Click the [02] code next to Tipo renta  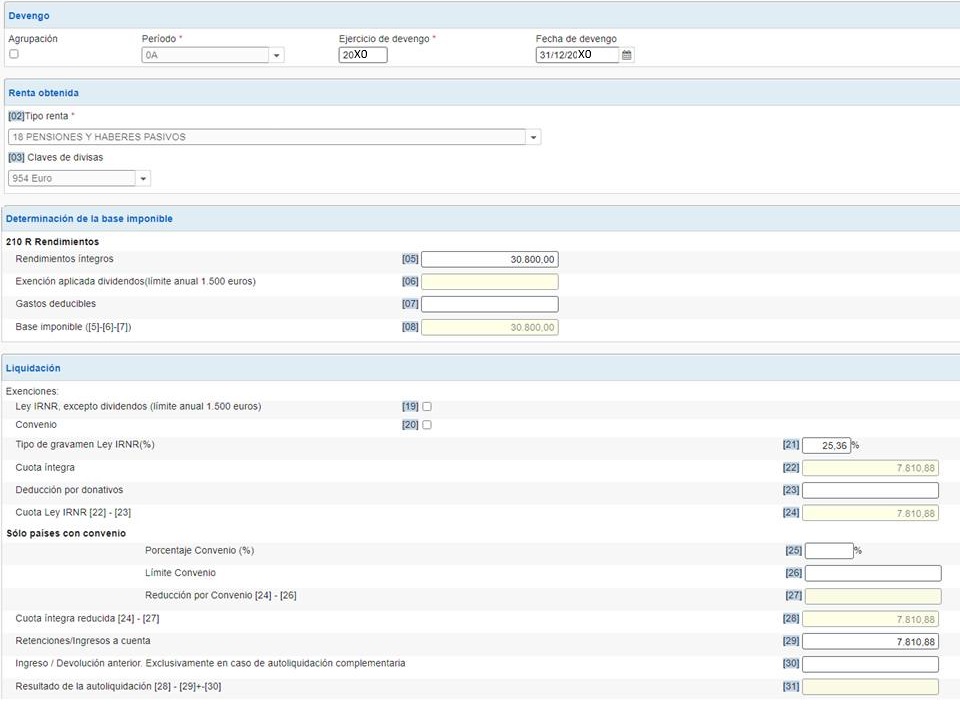pos(16,116)
